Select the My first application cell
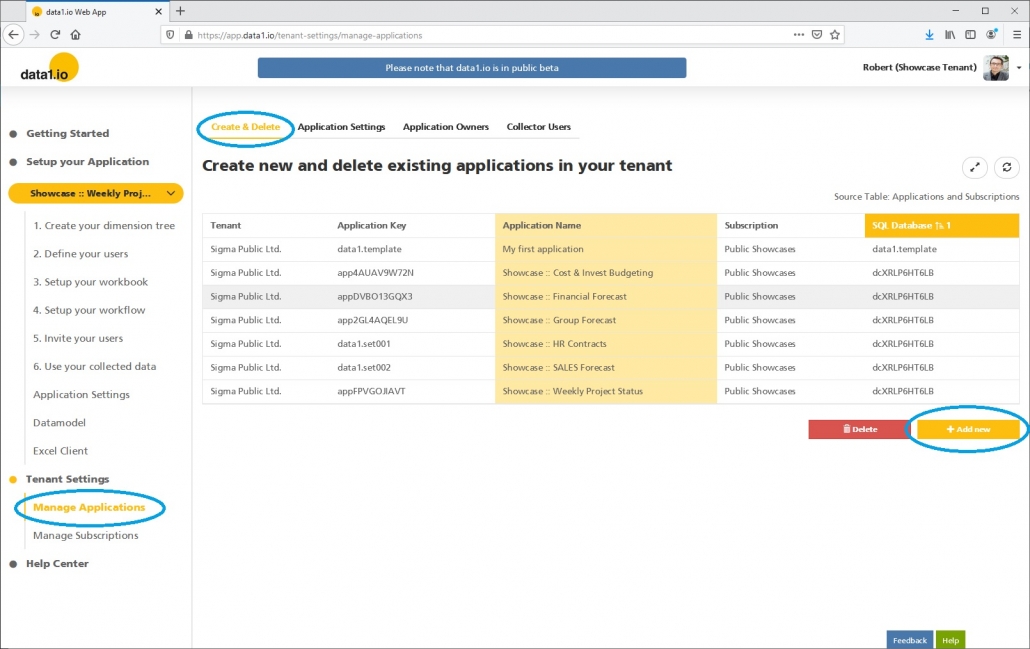 pos(606,249)
